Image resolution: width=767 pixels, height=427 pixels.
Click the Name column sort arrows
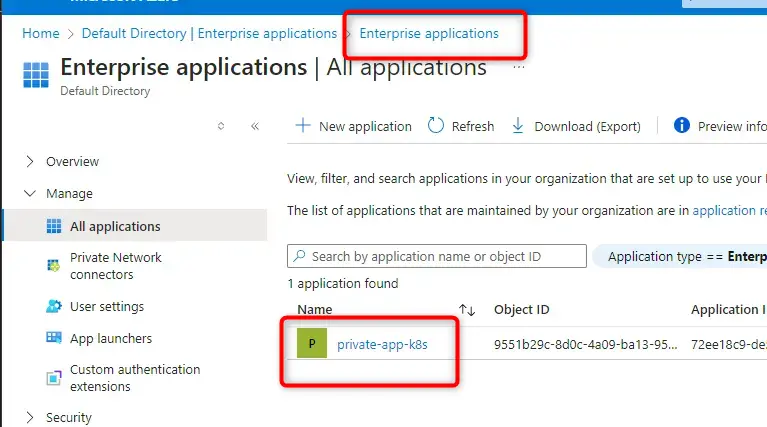467,310
